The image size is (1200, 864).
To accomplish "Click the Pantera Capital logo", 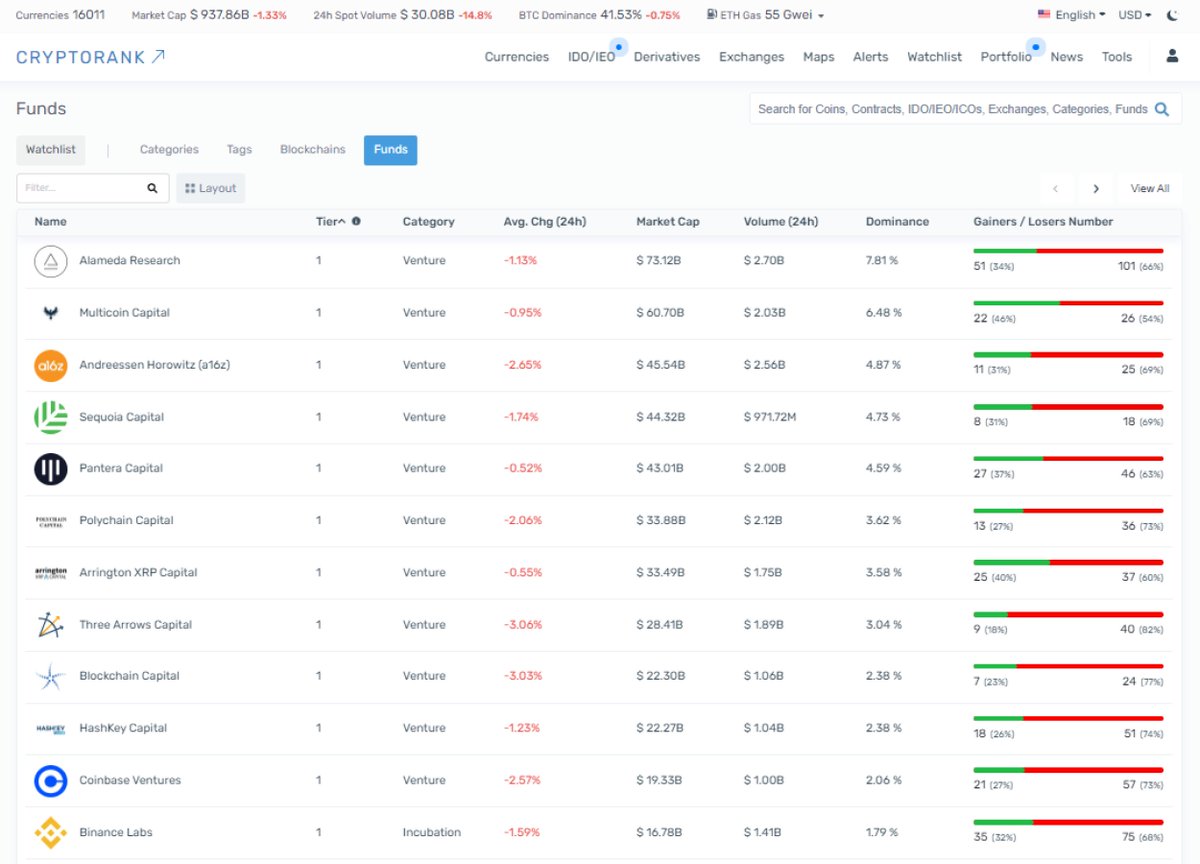I will pos(50,469).
